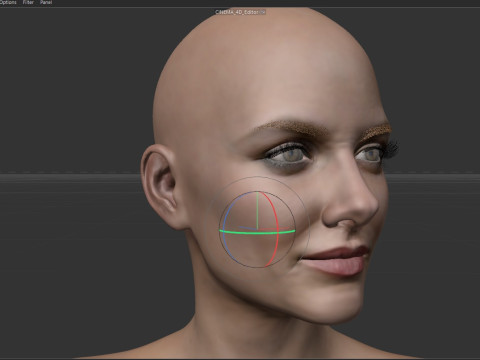Click the CINEMA_4D_Editor camera label
480x360 pixels.
pos(237,12)
